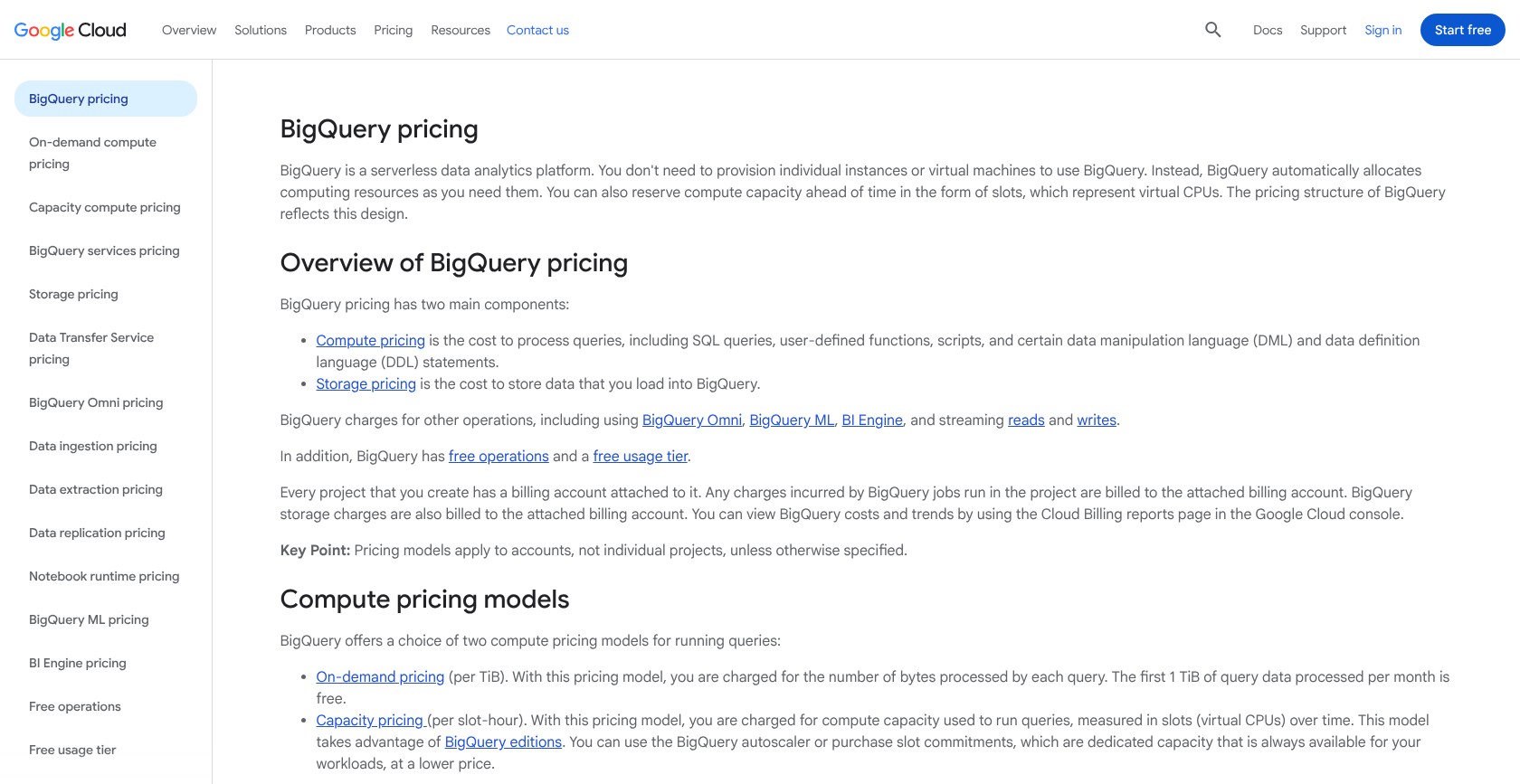Open the Overview menu in top navigation
Viewport: 1520px width, 784px height.
[189, 30]
